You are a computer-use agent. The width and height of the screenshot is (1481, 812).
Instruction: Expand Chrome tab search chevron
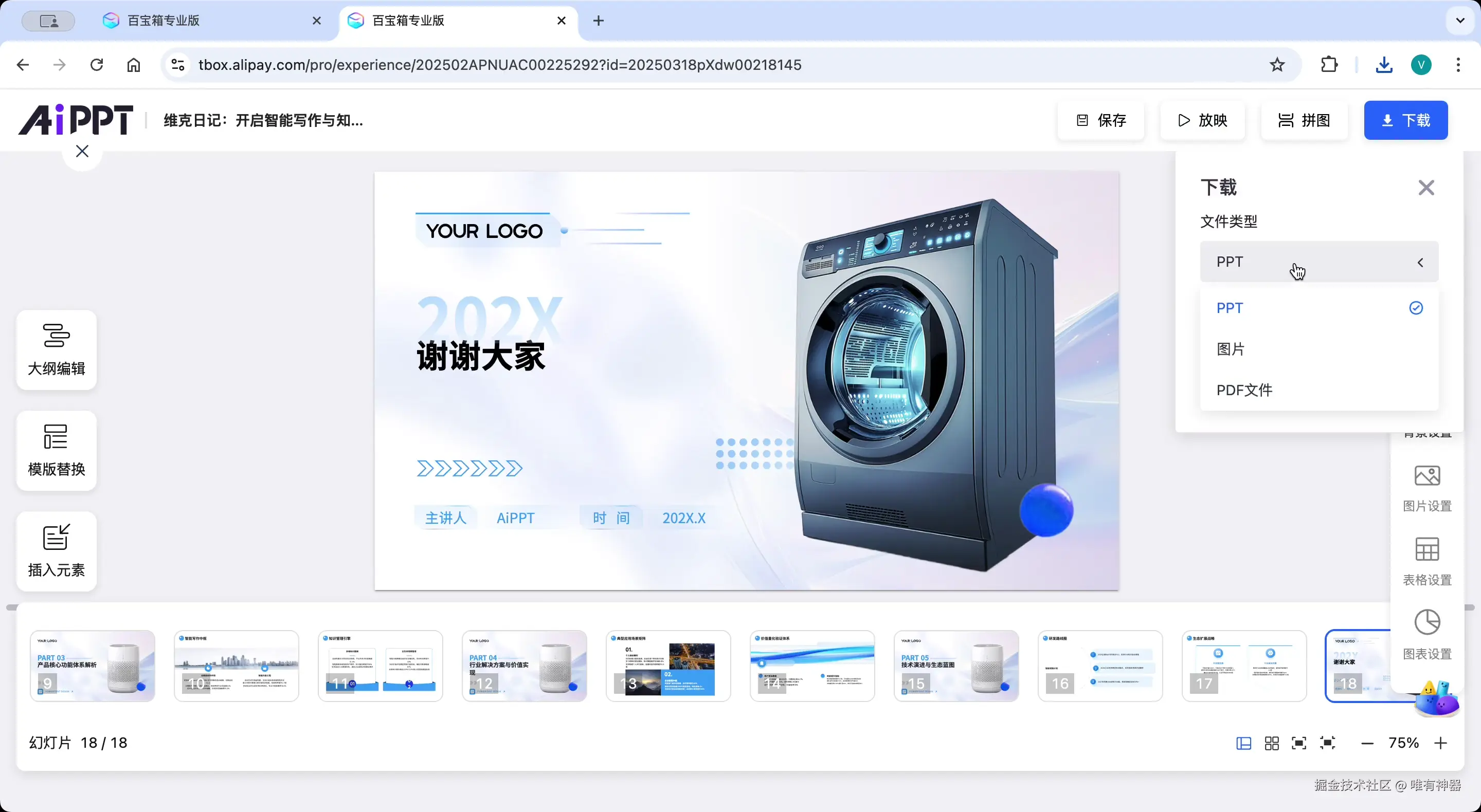pyautogui.click(x=1460, y=21)
